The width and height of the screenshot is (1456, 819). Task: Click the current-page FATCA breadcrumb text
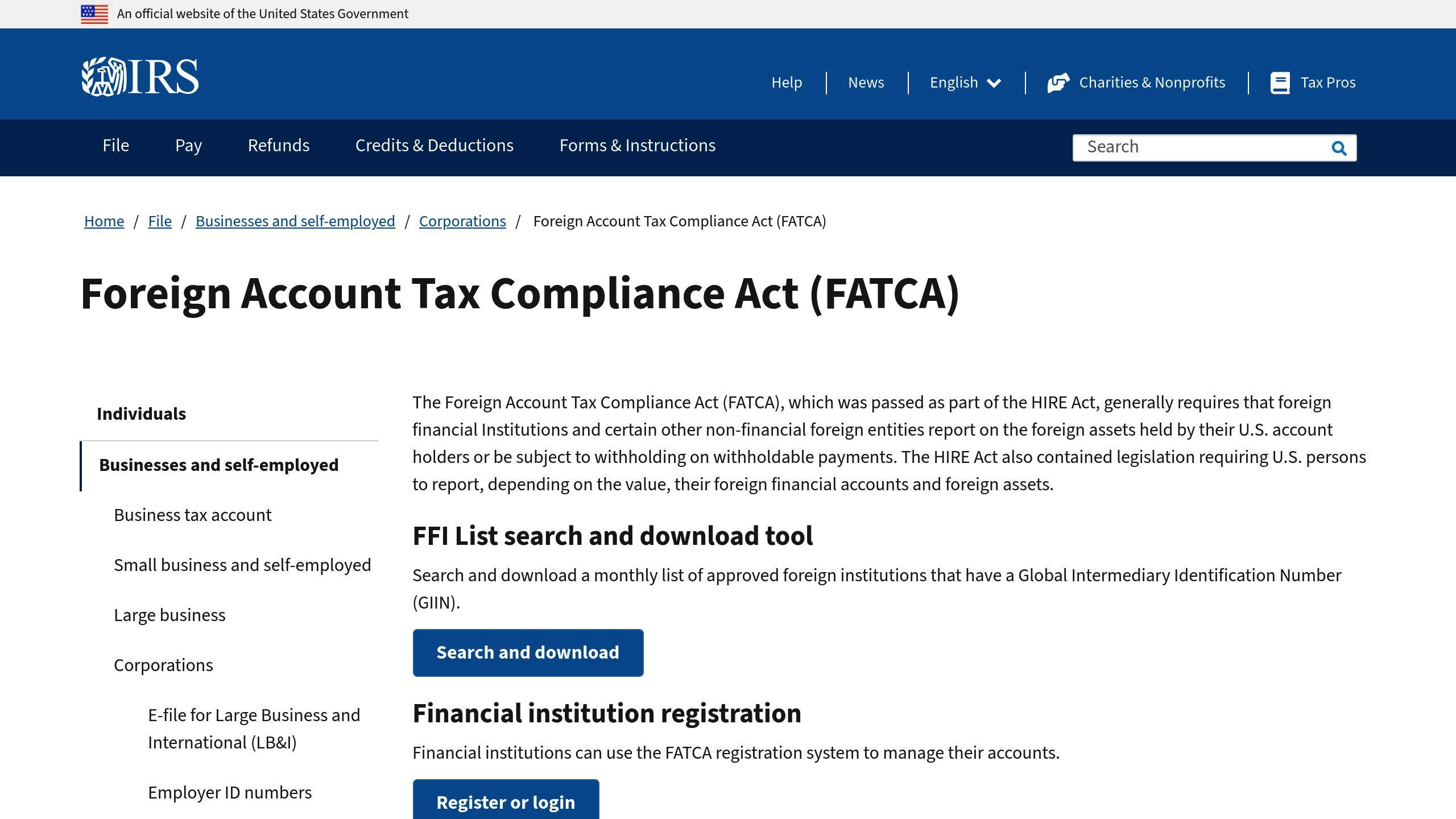pos(680,221)
